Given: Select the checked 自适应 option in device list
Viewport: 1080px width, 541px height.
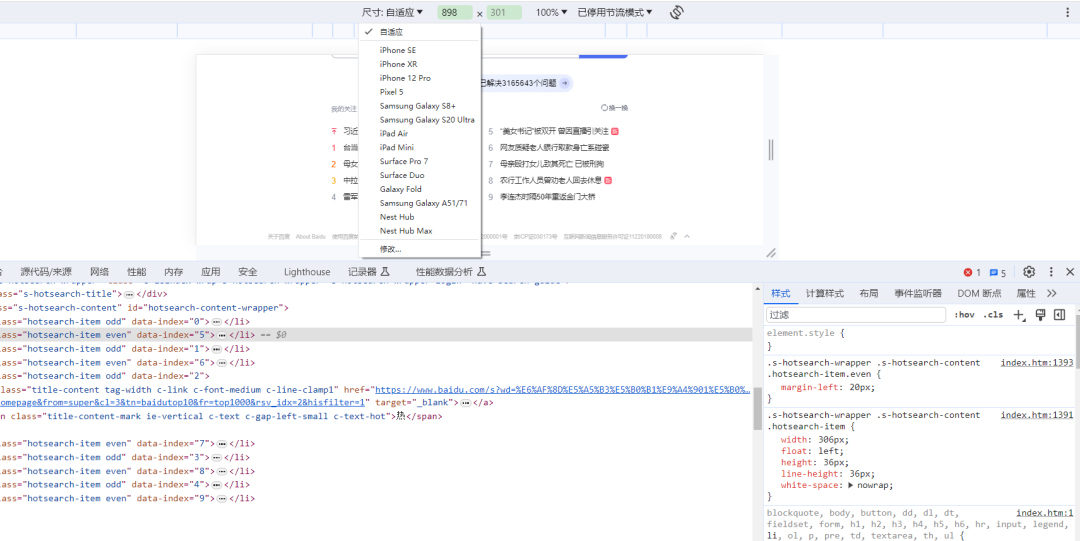Looking at the screenshot, I should [x=391, y=32].
